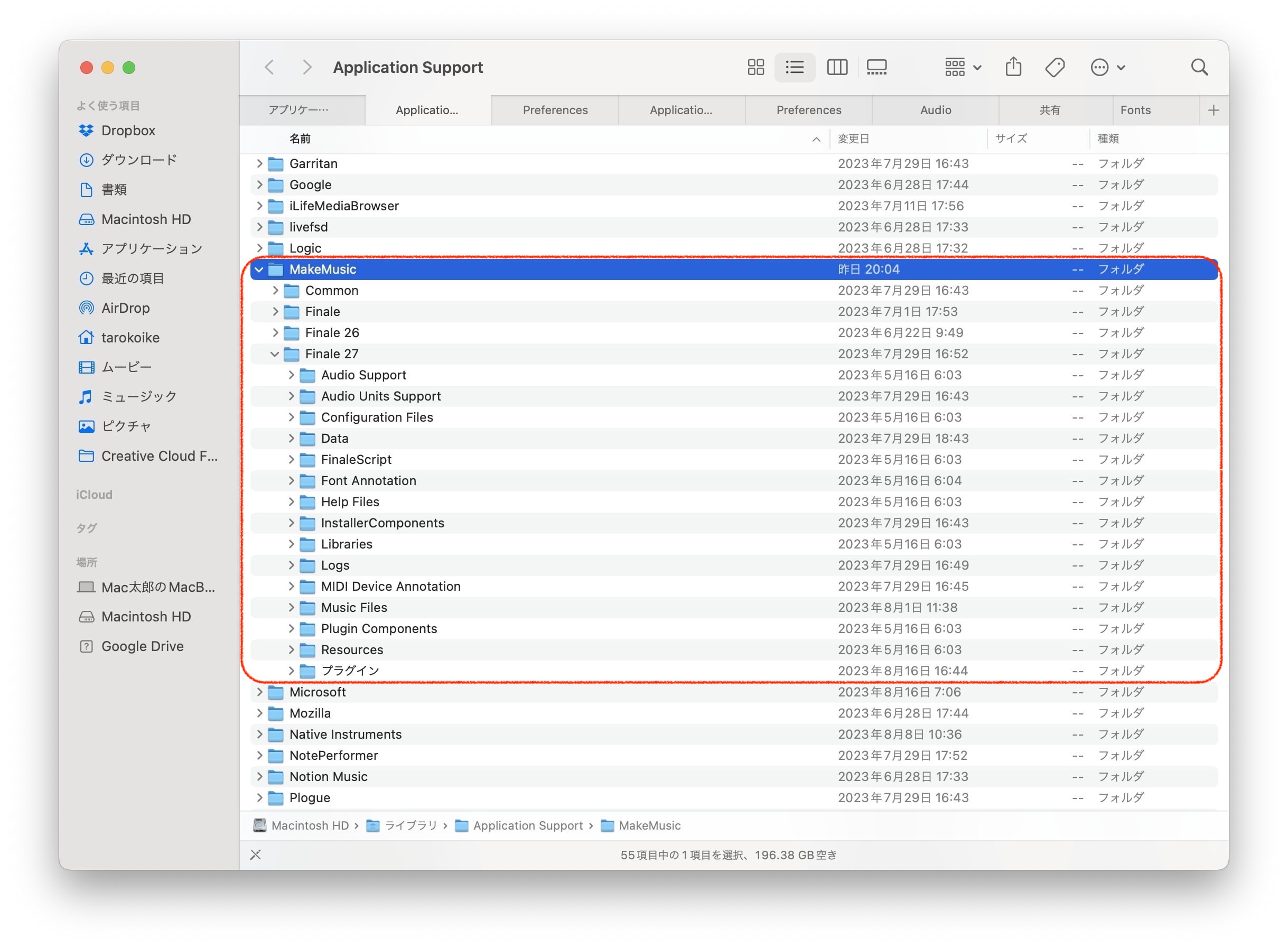Switch to icon view
The width and height of the screenshot is (1288, 948).
pyautogui.click(x=755, y=68)
